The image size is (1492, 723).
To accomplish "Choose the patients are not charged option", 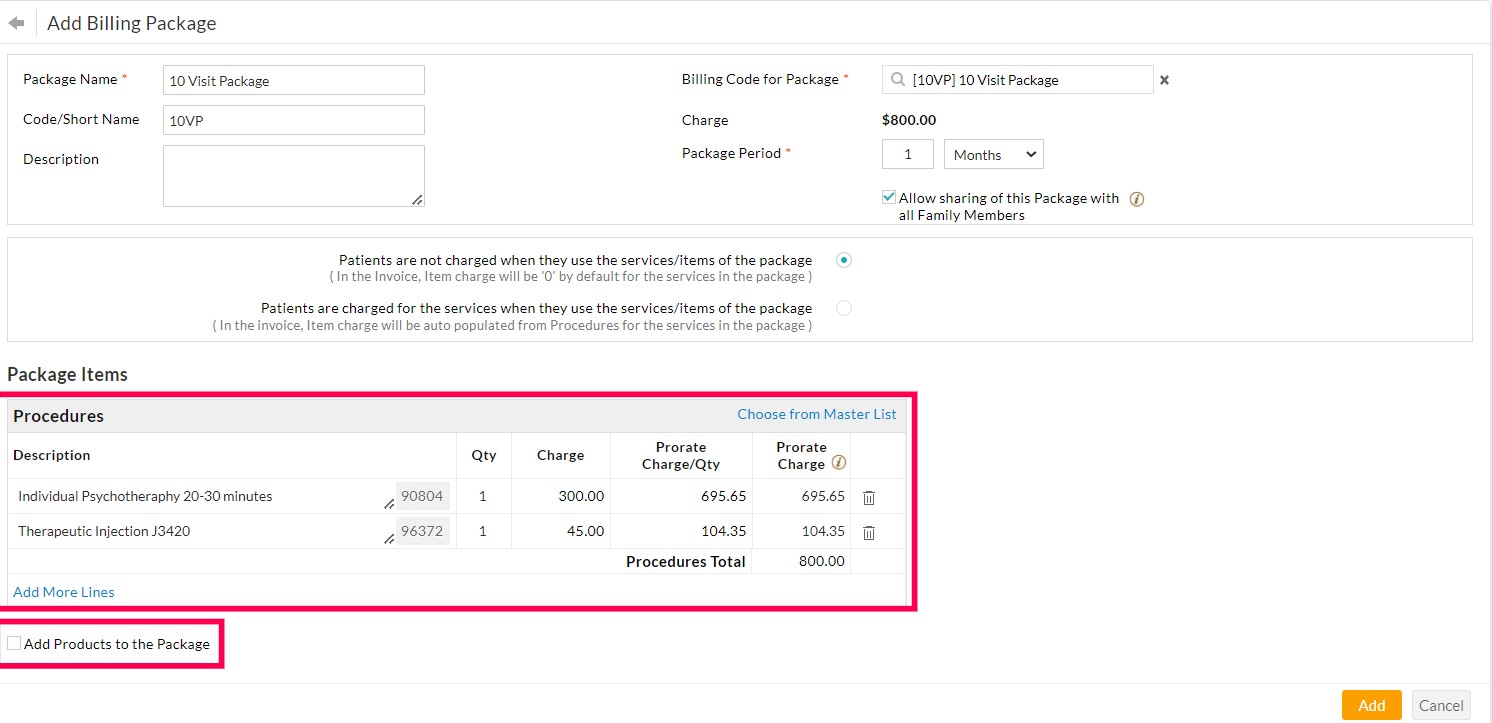I will pyautogui.click(x=843, y=259).
